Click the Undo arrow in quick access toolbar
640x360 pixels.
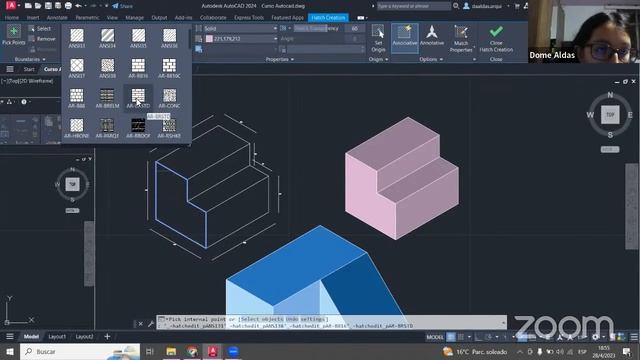[x=78, y=6]
